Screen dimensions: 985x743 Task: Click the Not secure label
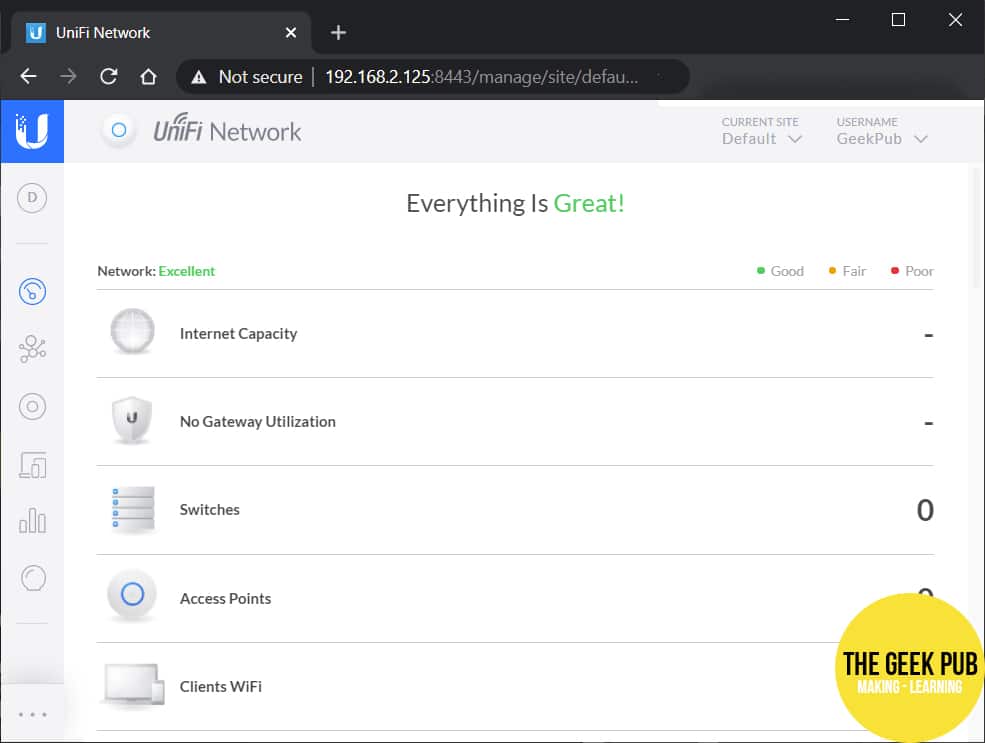tap(261, 77)
